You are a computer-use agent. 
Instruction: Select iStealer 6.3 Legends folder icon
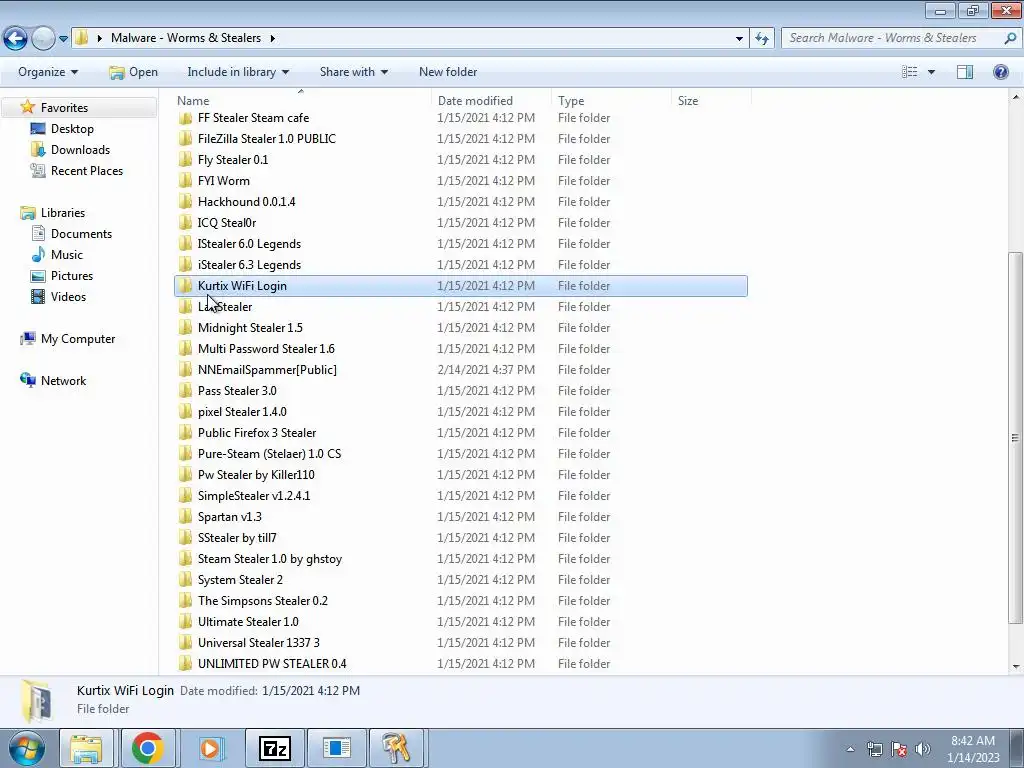[x=185, y=264]
